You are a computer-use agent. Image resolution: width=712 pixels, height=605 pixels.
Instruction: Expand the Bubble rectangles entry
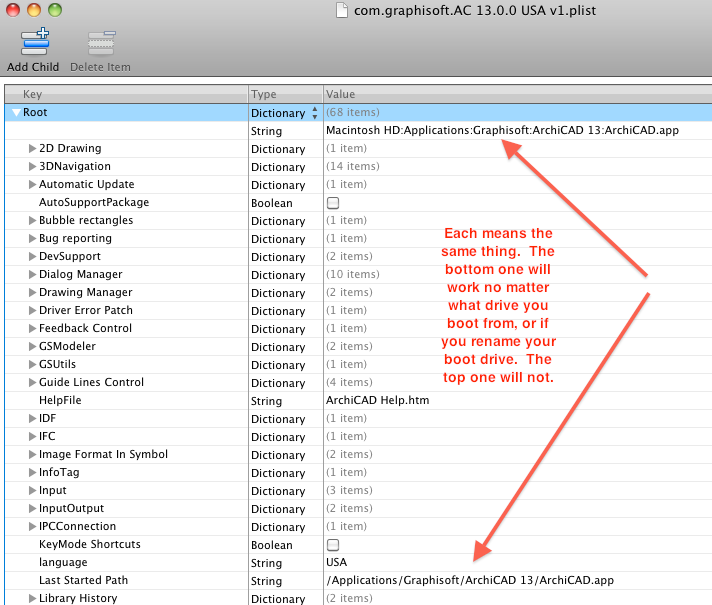(32, 220)
